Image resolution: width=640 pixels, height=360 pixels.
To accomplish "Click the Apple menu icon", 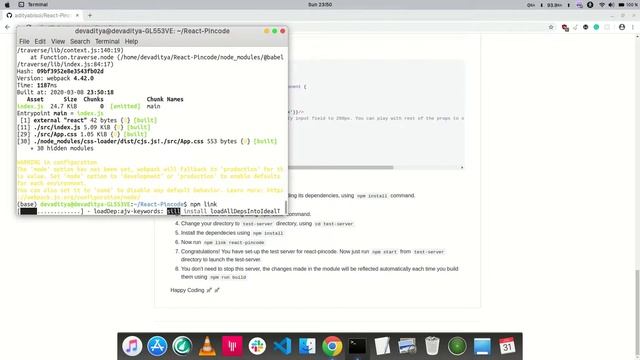I will click(x=7, y=4).
